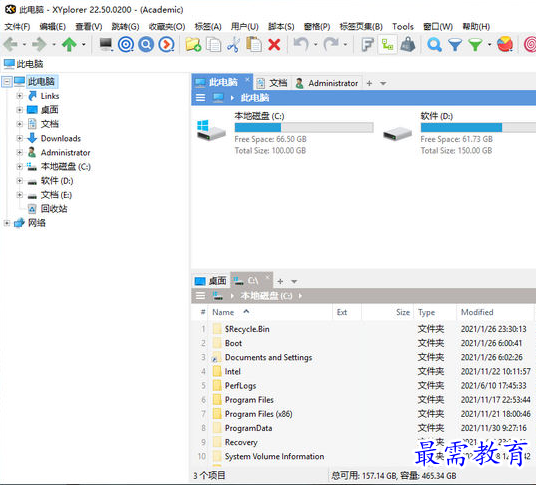Click the red Delete X icon
Viewport: 536px width, 485px height.
pyautogui.click(x=274, y=44)
